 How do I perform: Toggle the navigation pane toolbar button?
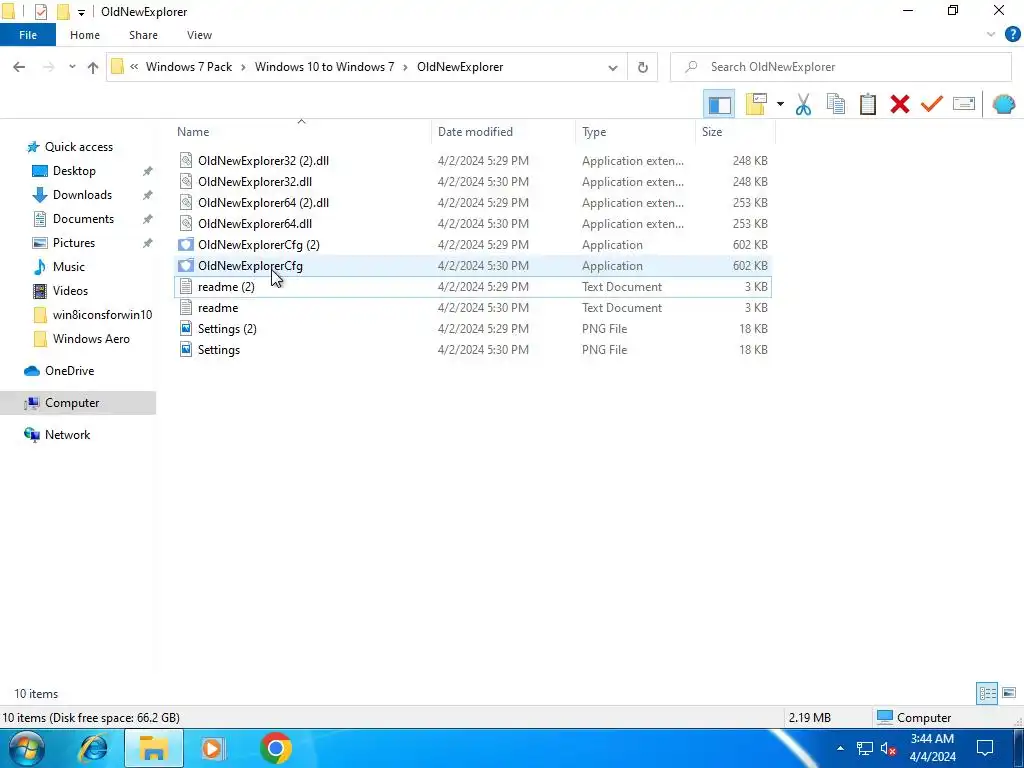(x=719, y=104)
